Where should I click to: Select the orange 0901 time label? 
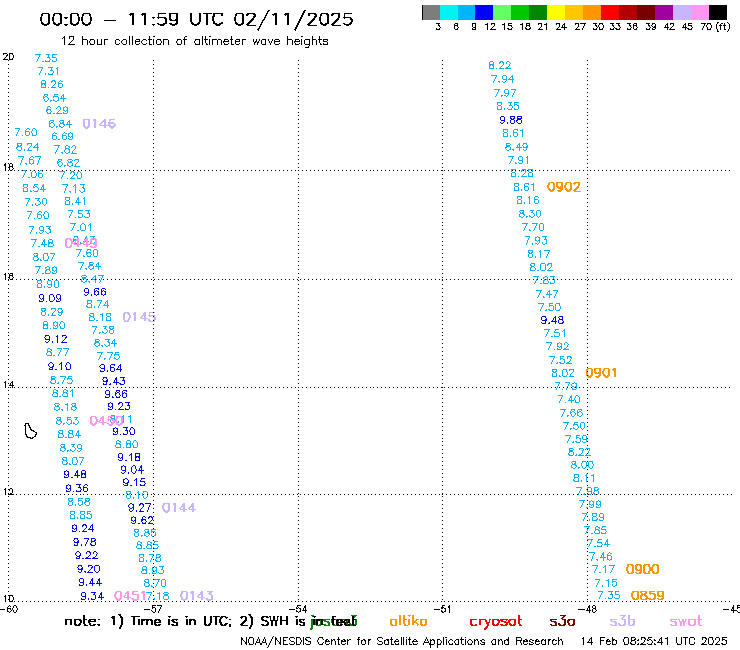[601, 373]
